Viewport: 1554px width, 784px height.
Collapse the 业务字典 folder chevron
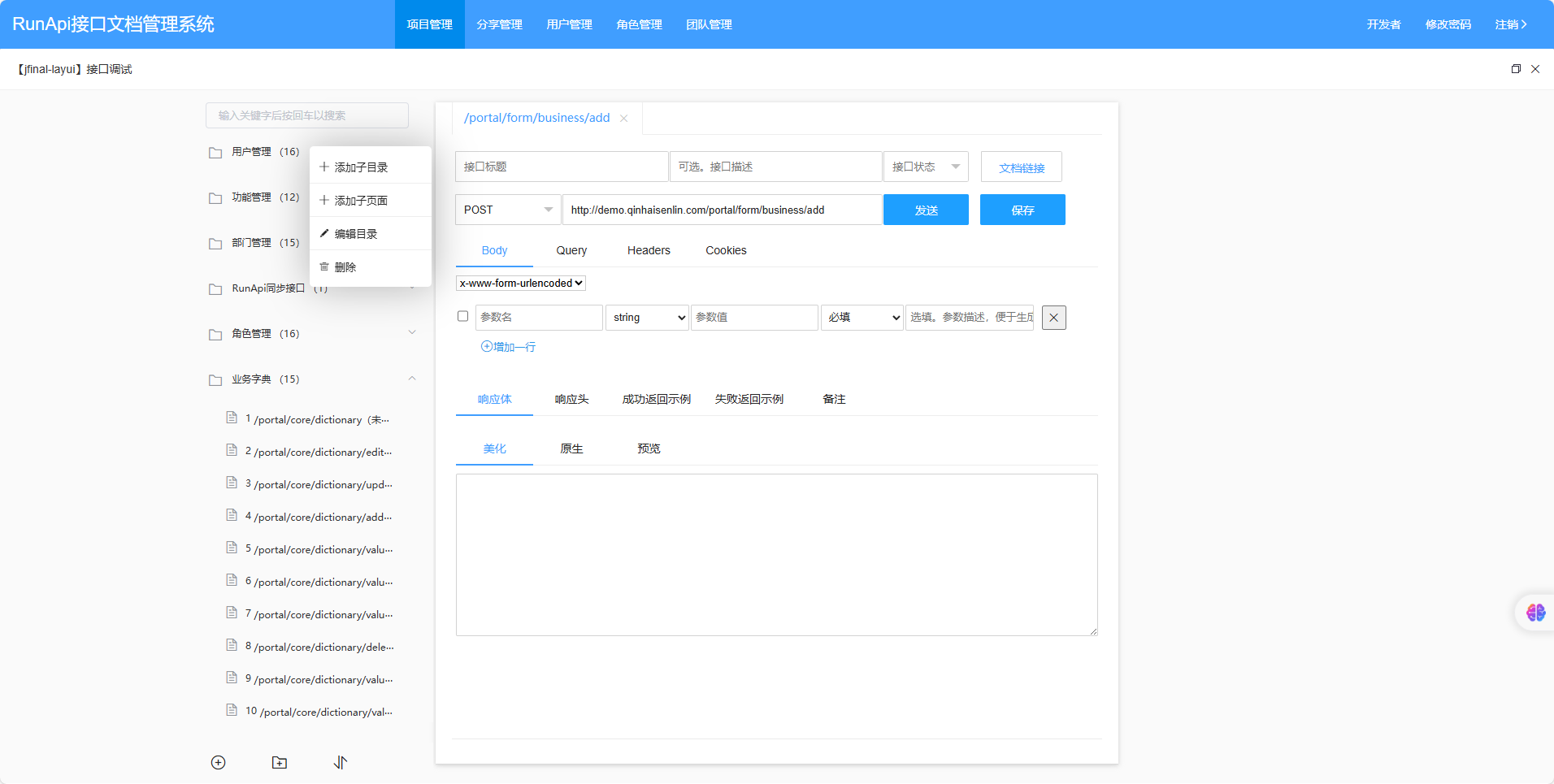(412, 378)
